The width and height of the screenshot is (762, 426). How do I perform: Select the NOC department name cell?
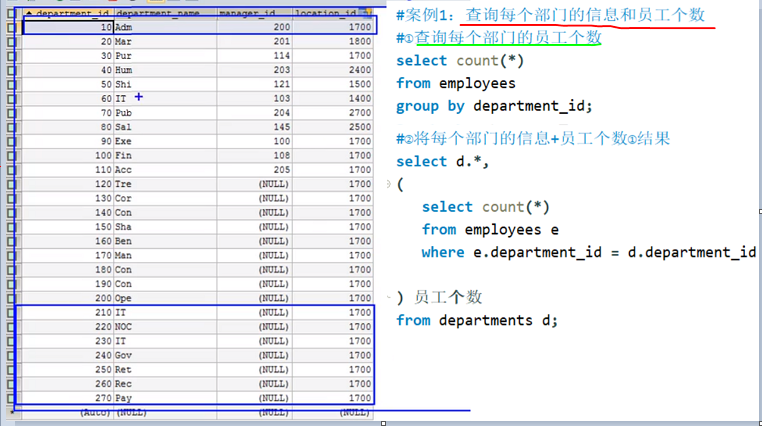pos(165,327)
